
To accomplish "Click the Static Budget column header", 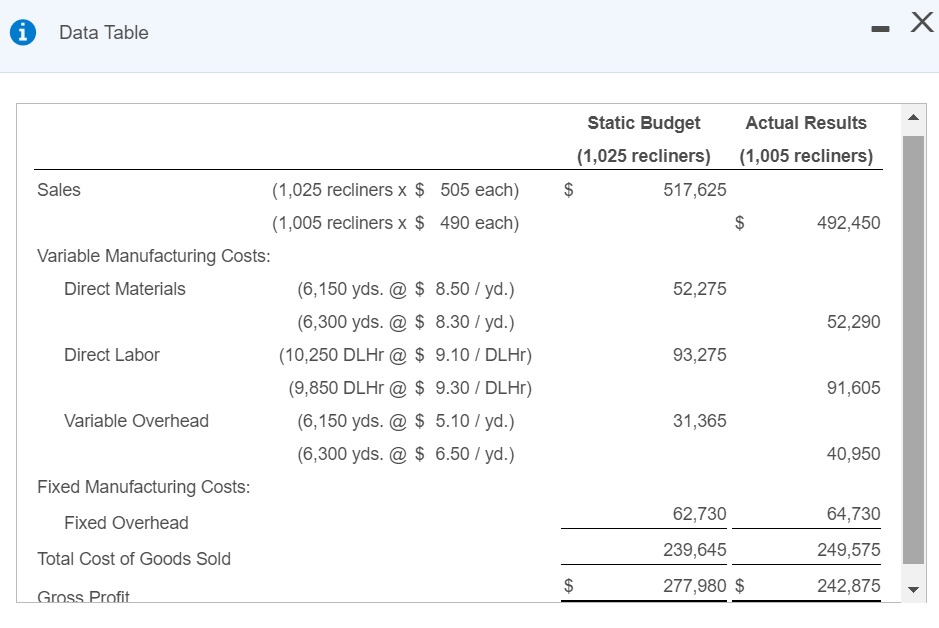I will tap(643, 123).
